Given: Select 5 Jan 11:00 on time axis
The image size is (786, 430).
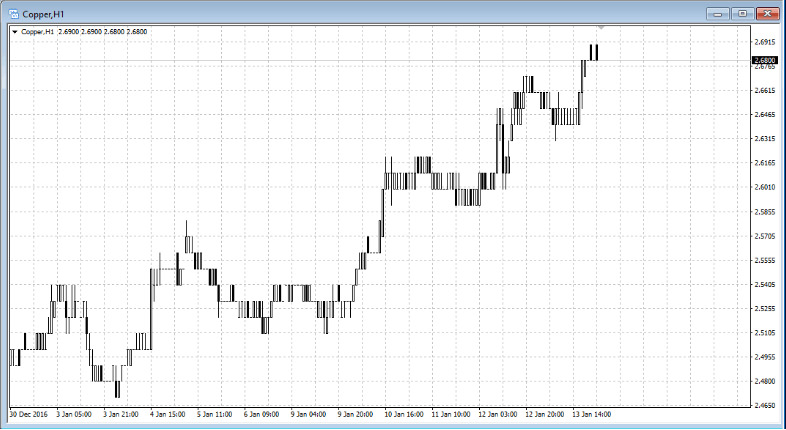Looking at the screenshot, I should (x=213, y=413).
